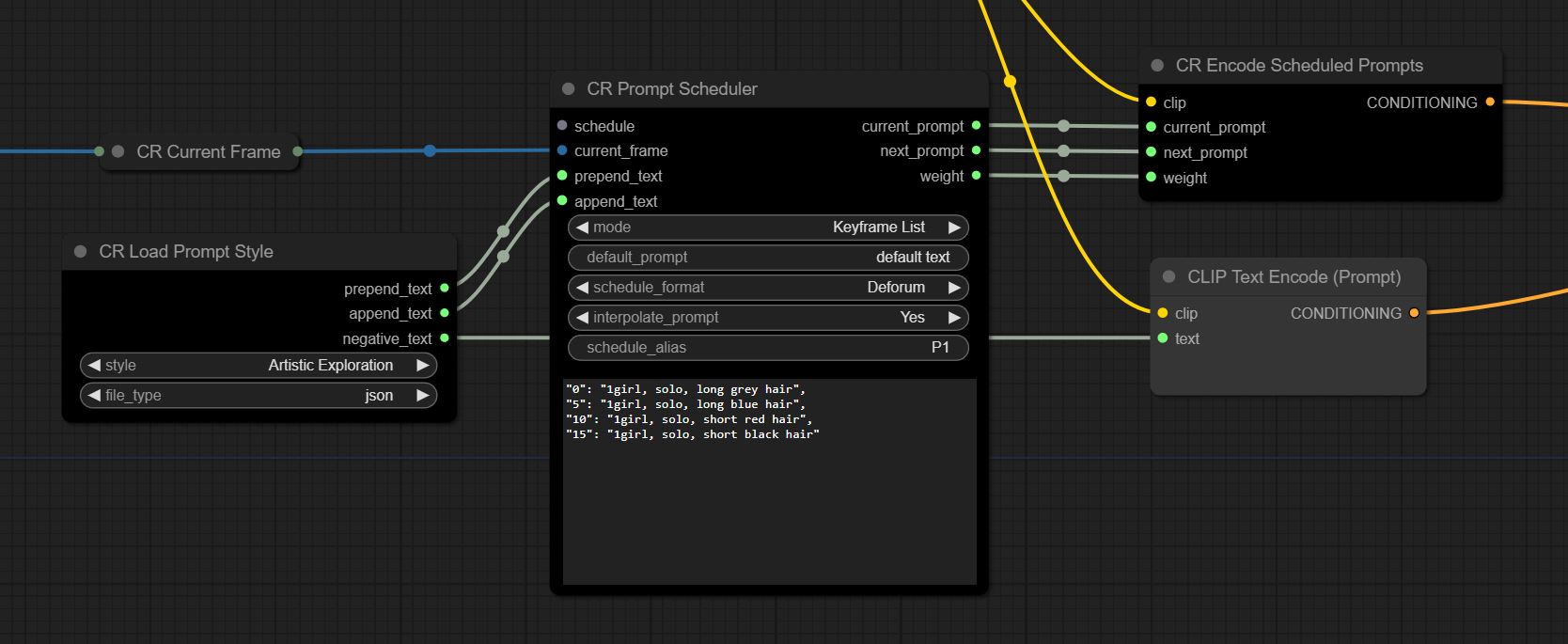This screenshot has height=644, width=1568.
Task: Open the style Artistic Exploration selector
Action: (x=259, y=365)
